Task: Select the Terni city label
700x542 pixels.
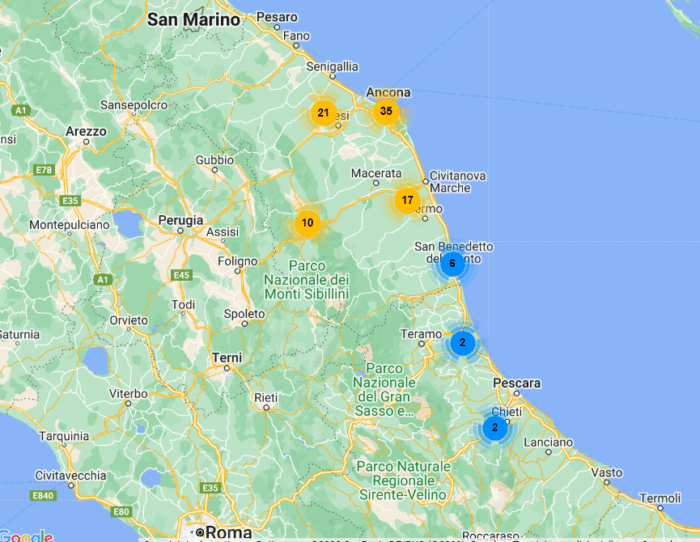Action: pyautogui.click(x=227, y=357)
